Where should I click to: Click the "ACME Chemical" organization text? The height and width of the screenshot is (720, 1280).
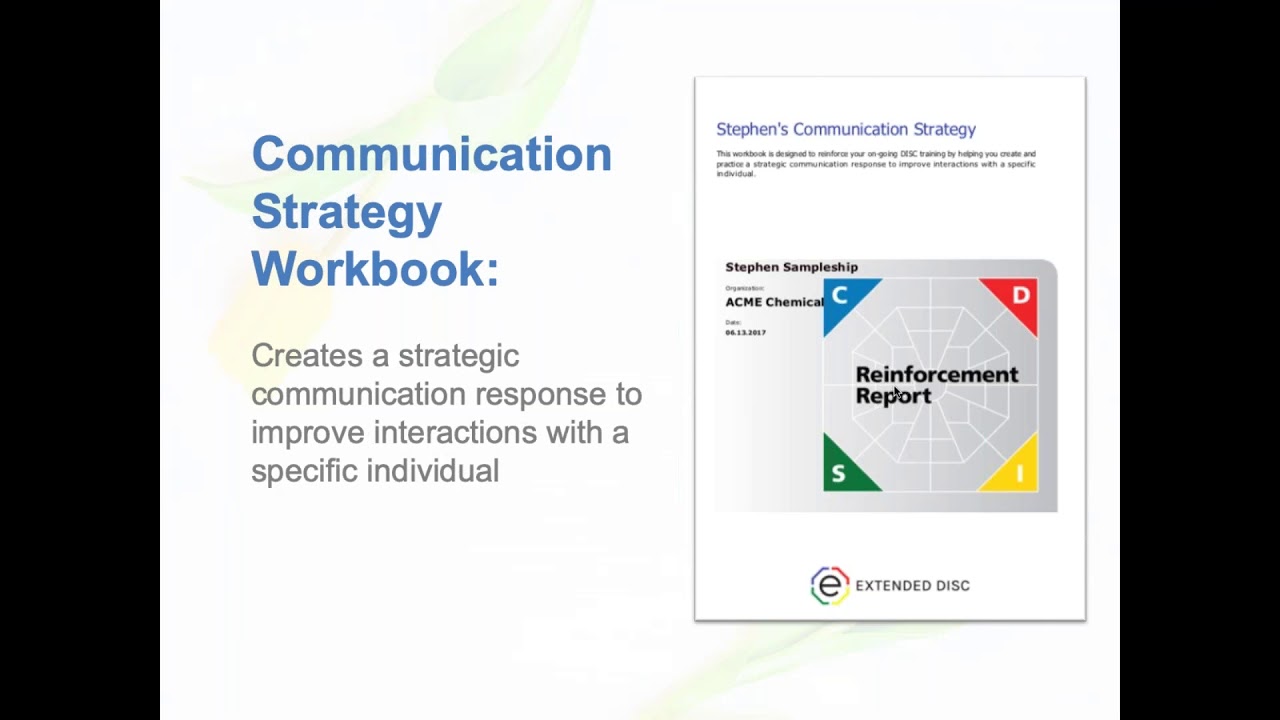(774, 302)
